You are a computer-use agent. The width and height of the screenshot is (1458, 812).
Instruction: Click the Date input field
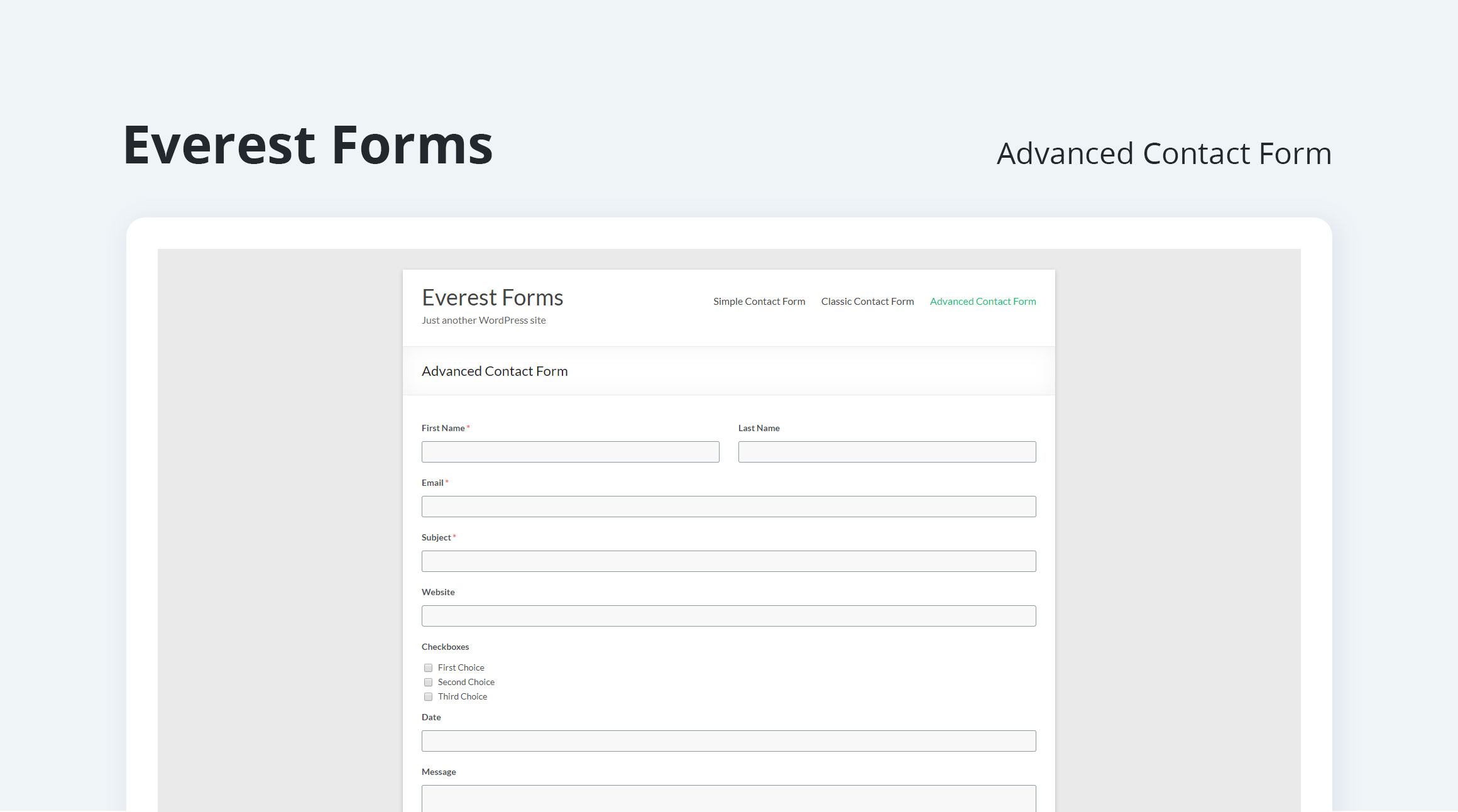click(x=728, y=740)
